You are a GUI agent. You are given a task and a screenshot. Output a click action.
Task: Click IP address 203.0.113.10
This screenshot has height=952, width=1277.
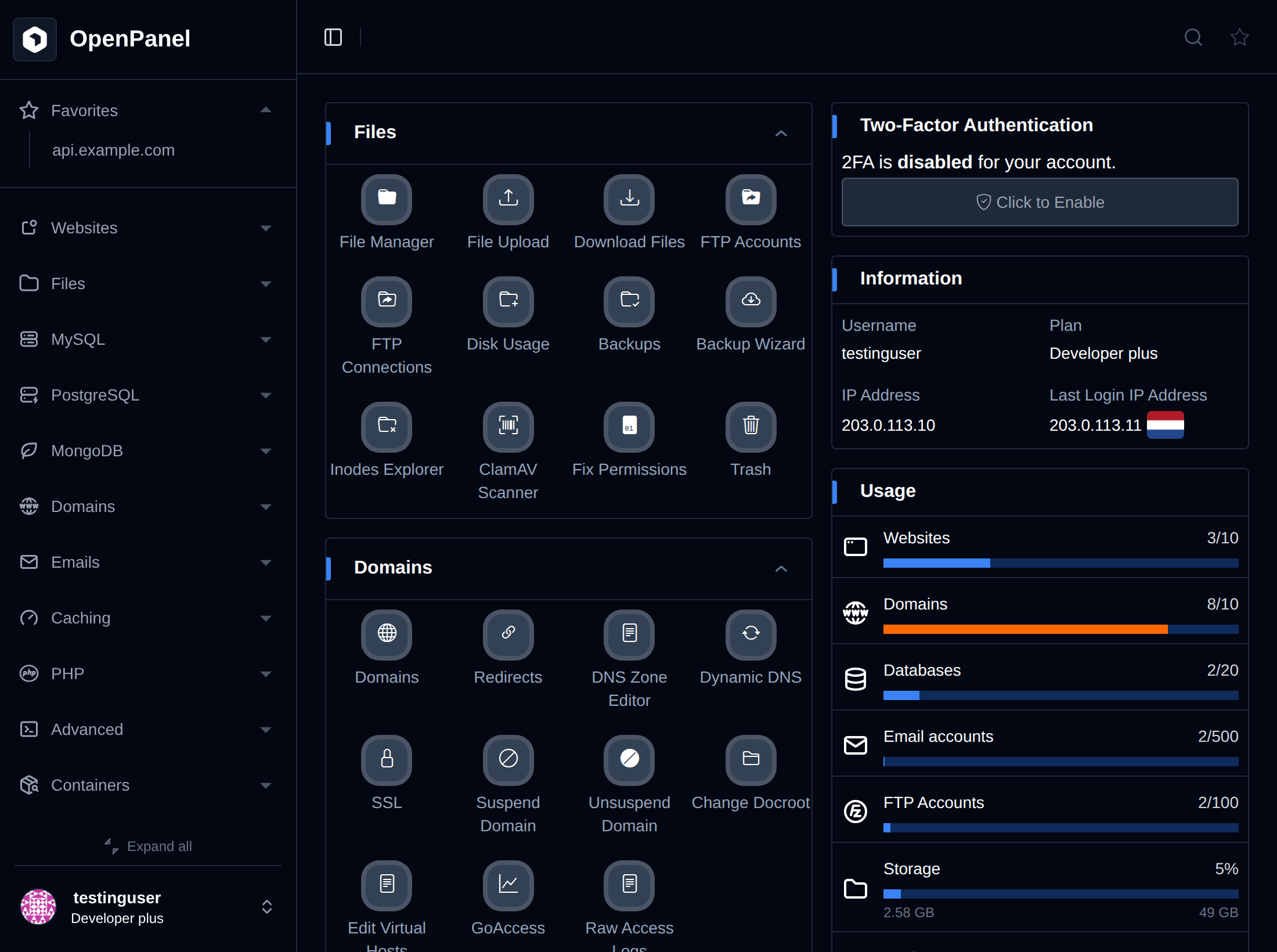888,425
